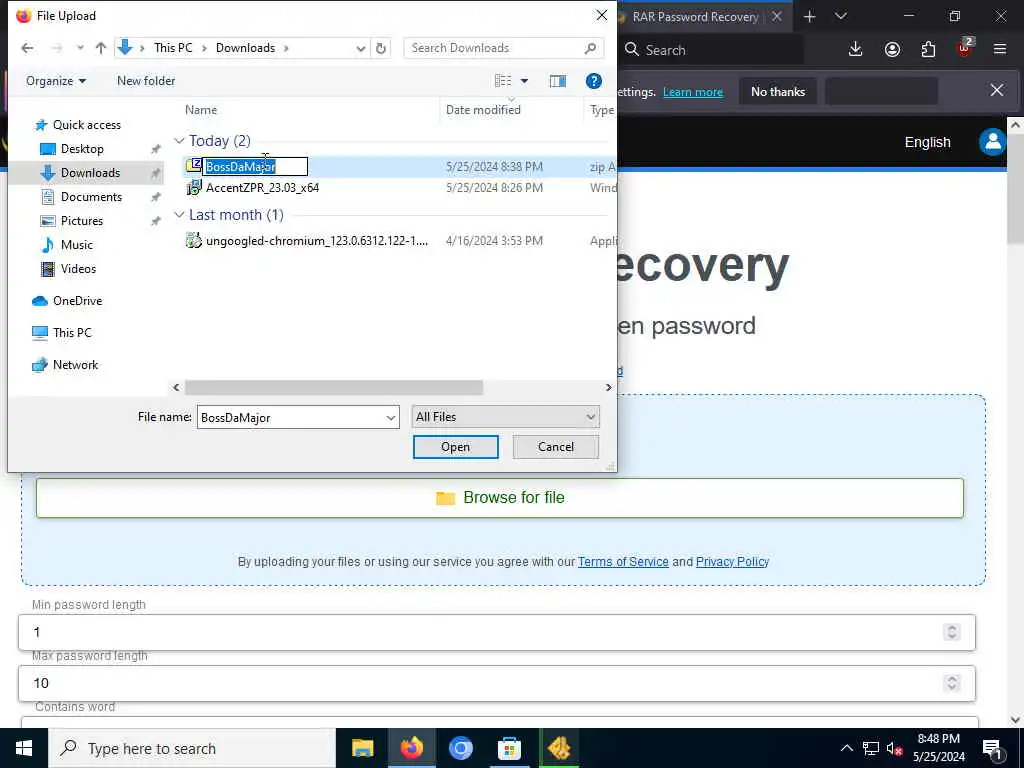The width and height of the screenshot is (1024, 768).
Task: Open the All Files type dropdown
Action: pos(505,417)
